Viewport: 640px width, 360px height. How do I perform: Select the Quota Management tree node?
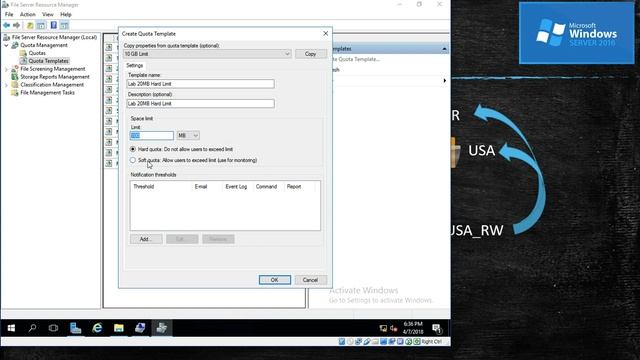point(44,45)
